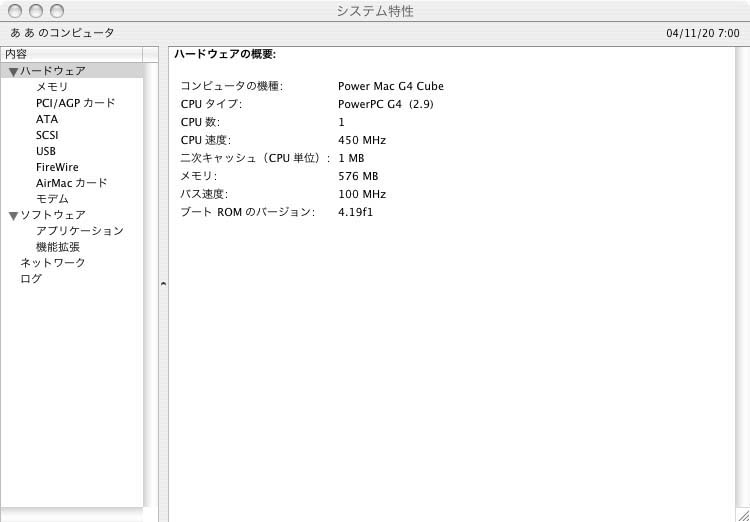Viewport: 750px width, 522px height.
Task: Click the CPU タイプ label
Action: (211, 104)
